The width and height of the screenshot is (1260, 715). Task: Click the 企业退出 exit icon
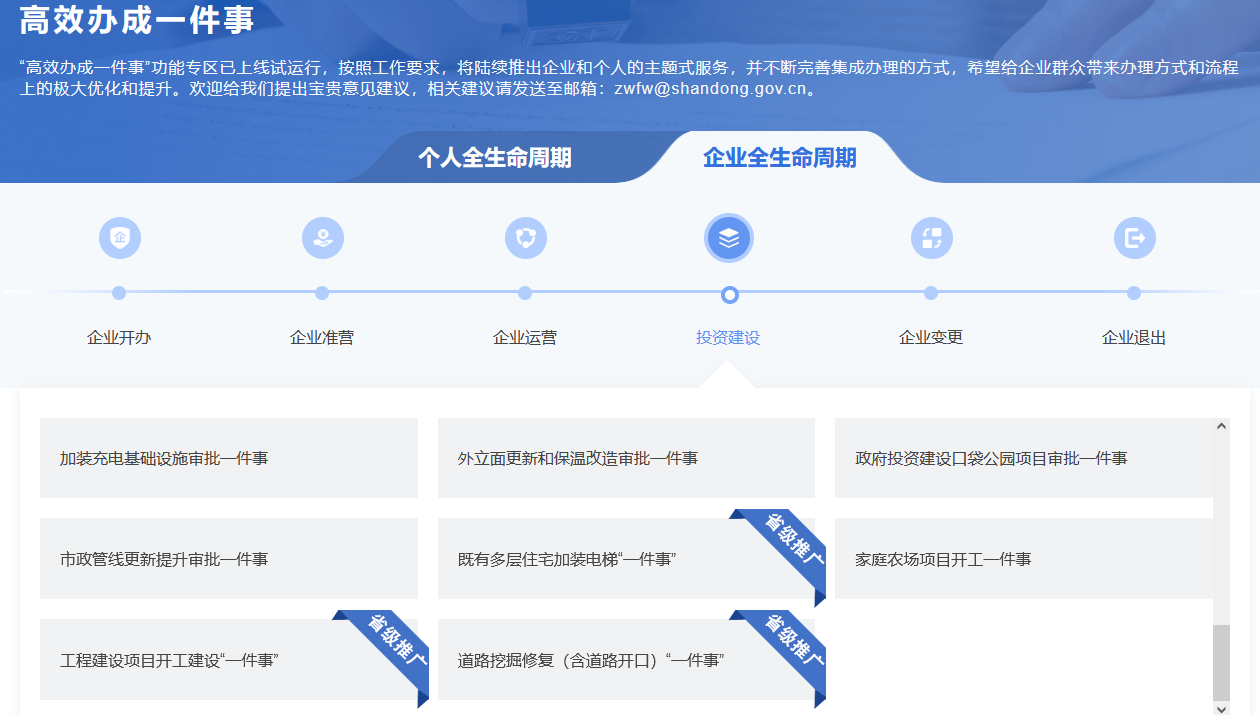pyautogui.click(x=1134, y=238)
